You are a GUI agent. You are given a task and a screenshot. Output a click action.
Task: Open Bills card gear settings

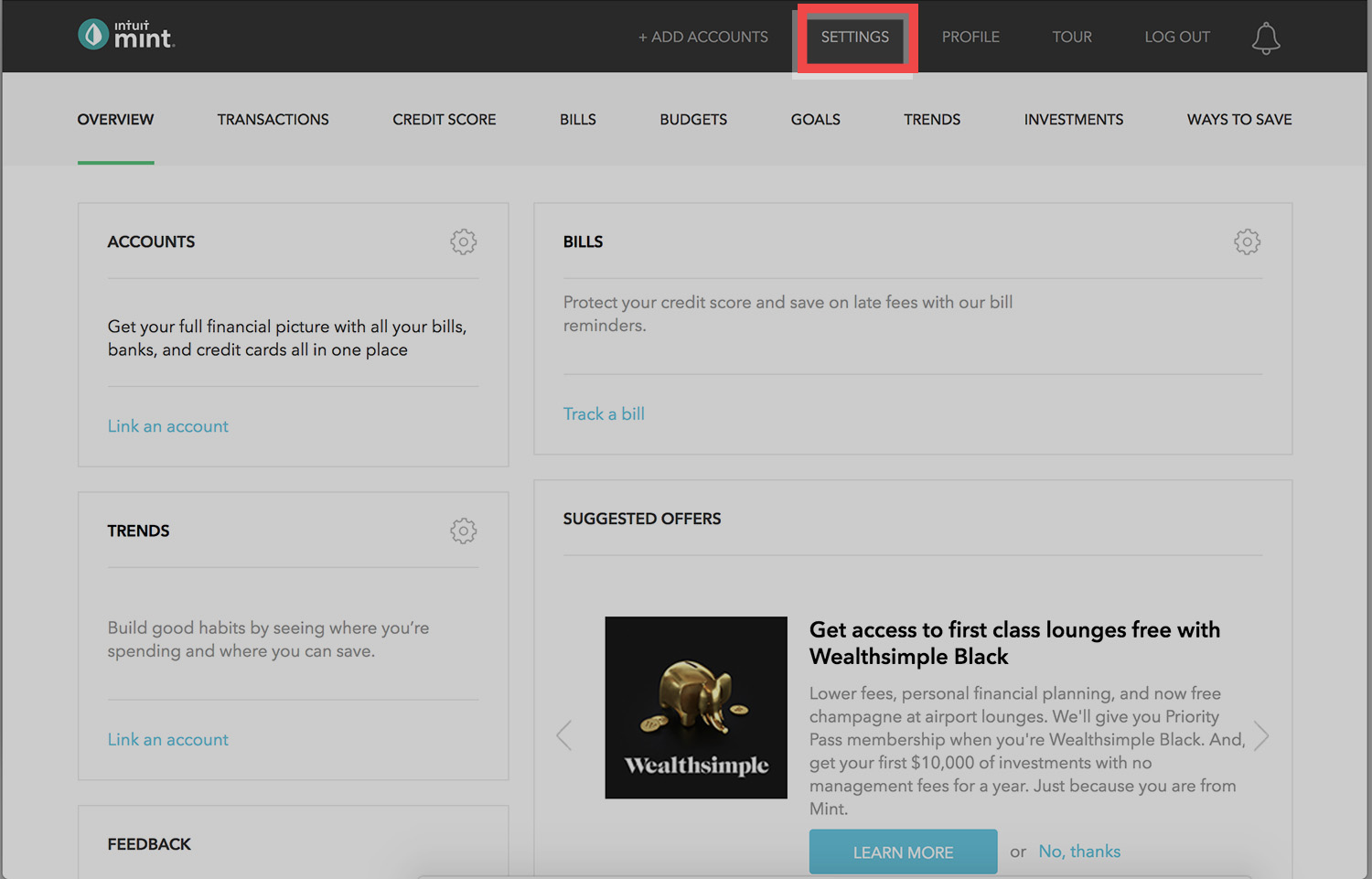click(x=1248, y=241)
